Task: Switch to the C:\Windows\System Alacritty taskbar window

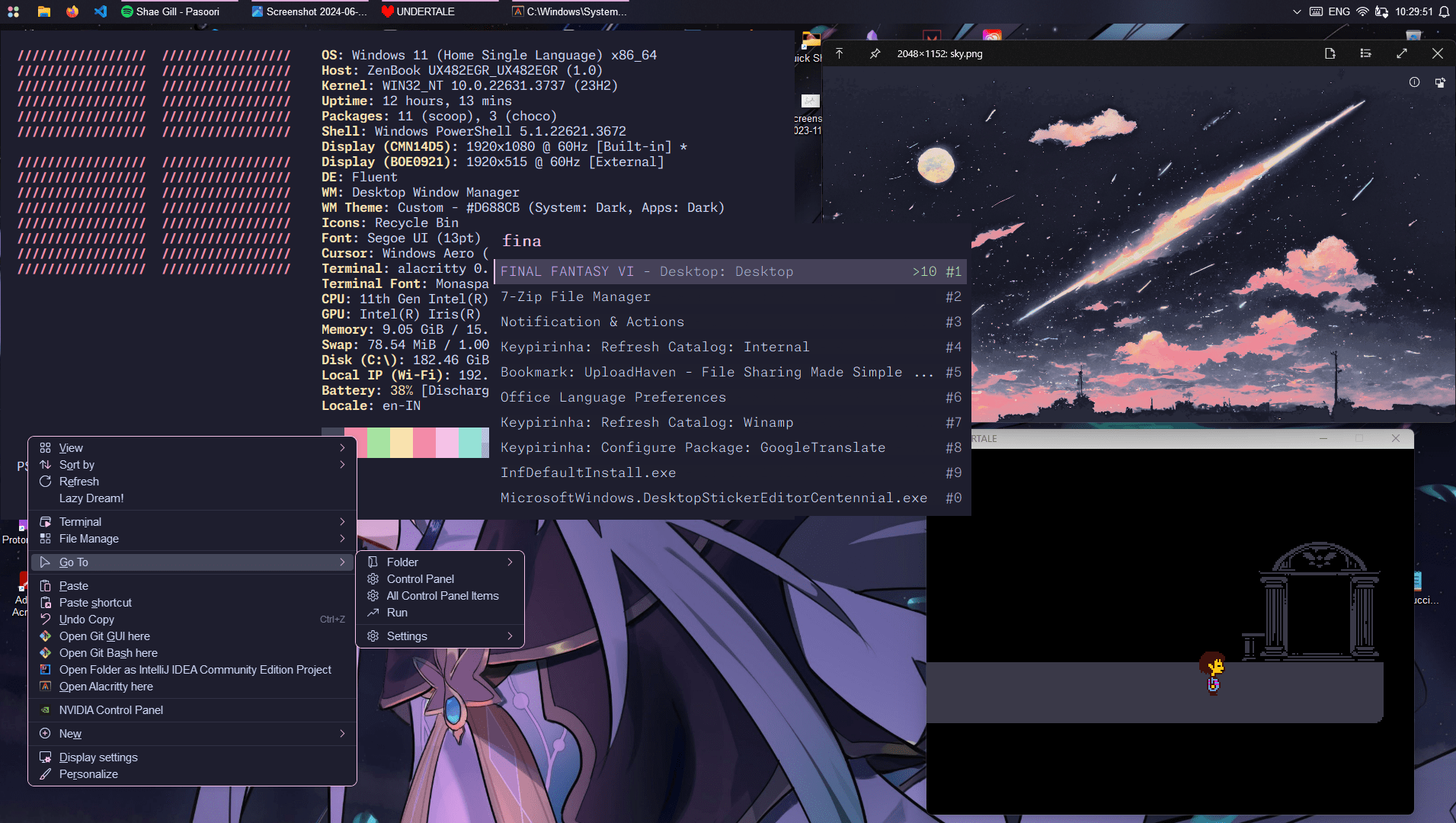Action: (571, 11)
